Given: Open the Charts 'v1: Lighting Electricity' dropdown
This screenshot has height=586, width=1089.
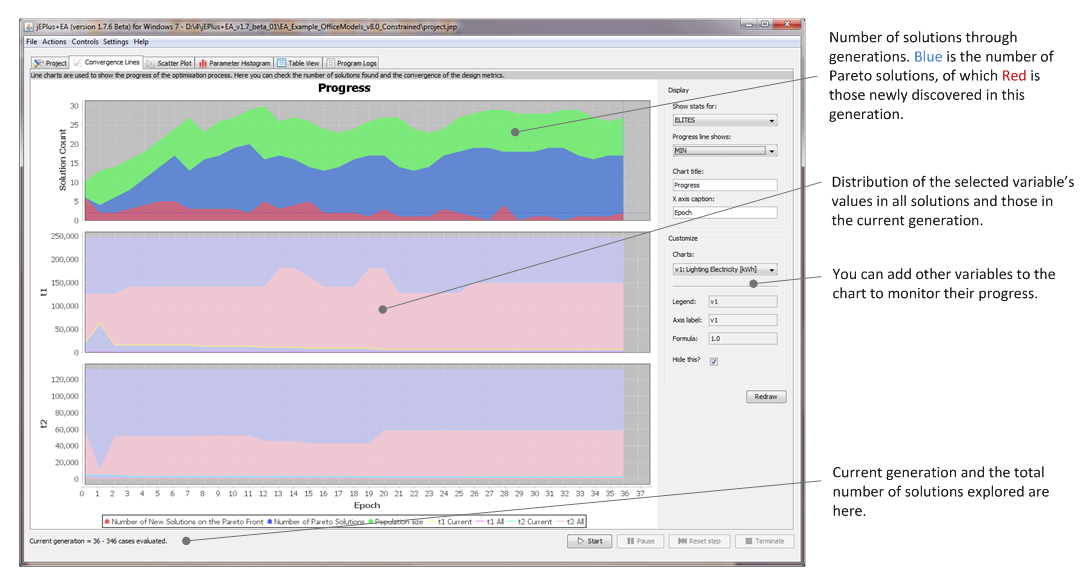Looking at the screenshot, I should [724, 269].
